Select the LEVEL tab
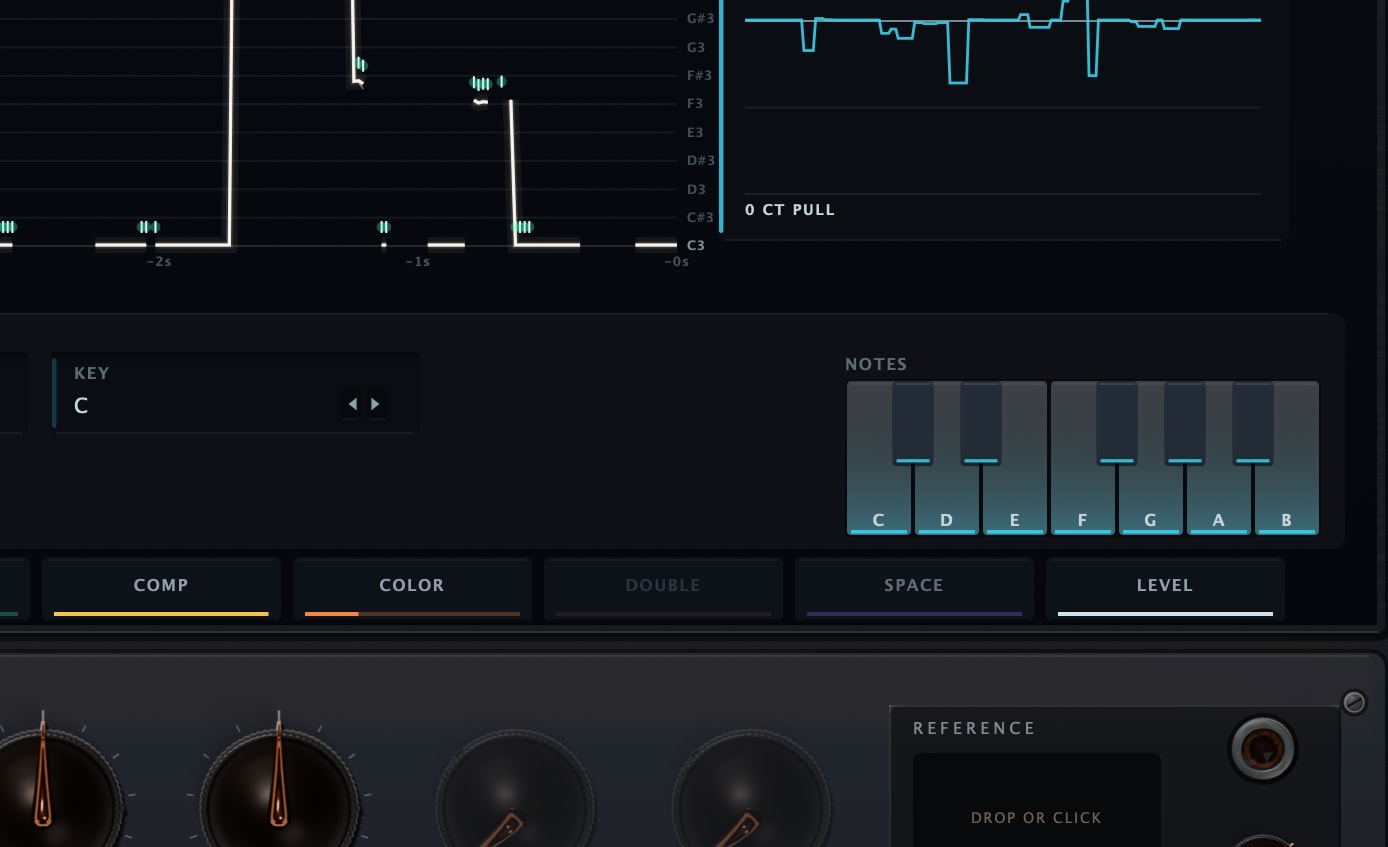This screenshot has width=1388, height=847. coord(1165,589)
